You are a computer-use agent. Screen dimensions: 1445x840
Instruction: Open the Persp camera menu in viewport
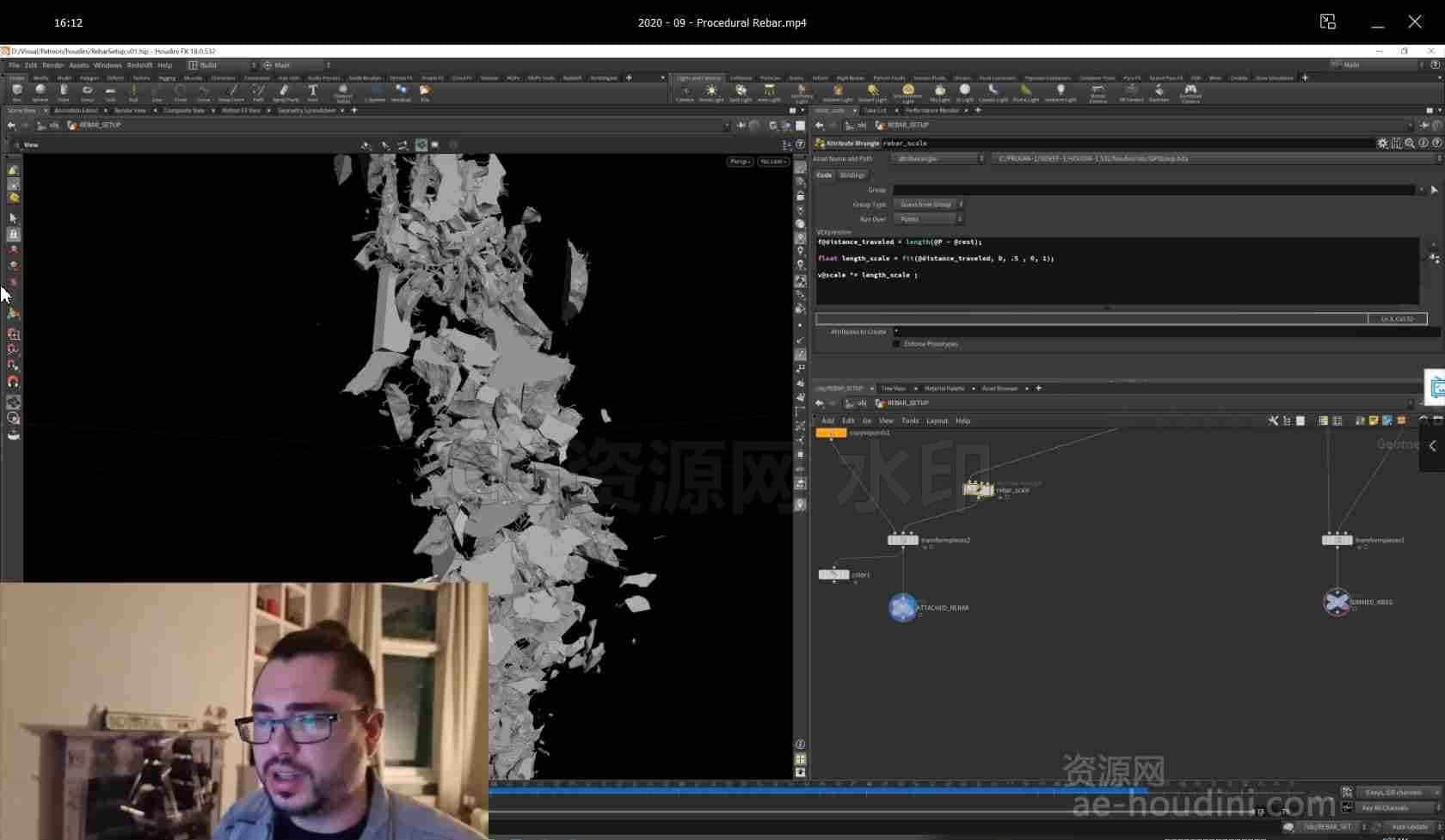[740, 162]
